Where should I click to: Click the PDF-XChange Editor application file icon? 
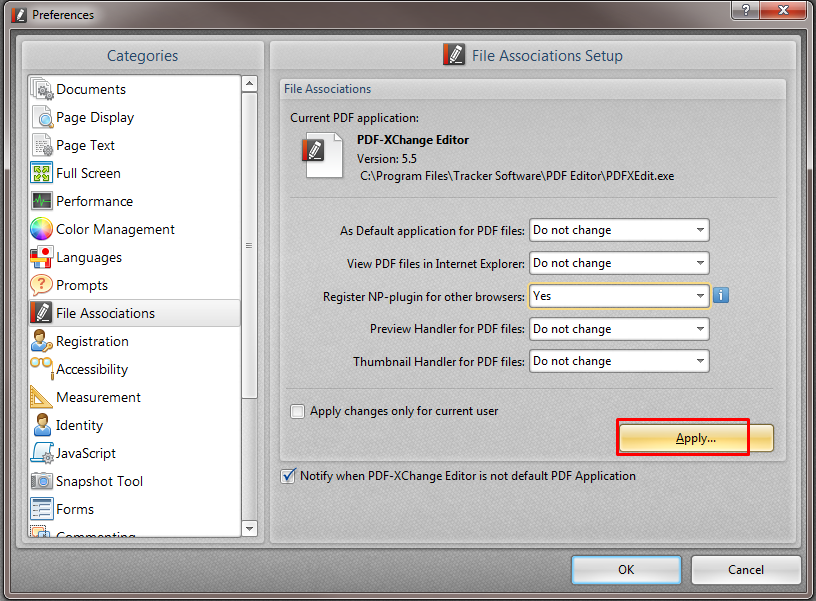[x=322, y=156]
